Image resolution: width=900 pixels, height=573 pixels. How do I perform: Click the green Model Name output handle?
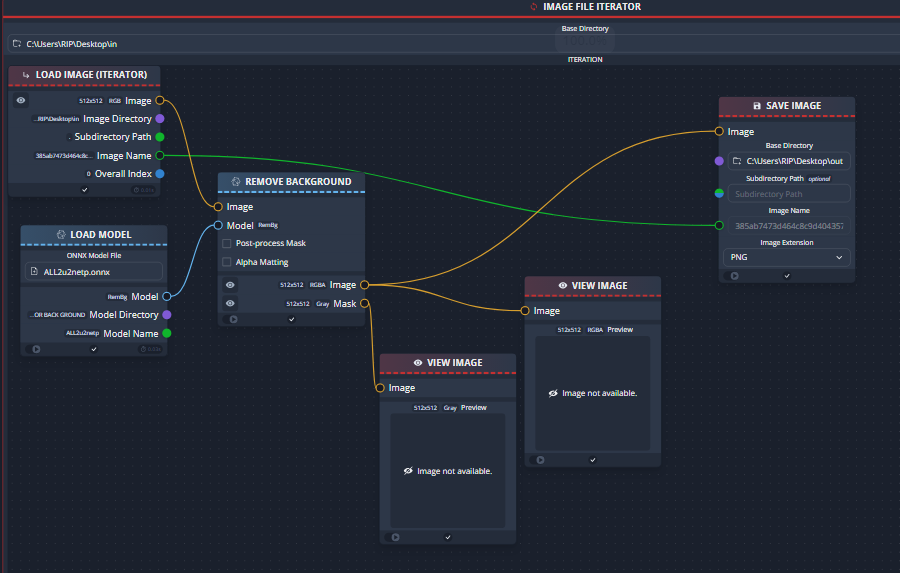167,333
